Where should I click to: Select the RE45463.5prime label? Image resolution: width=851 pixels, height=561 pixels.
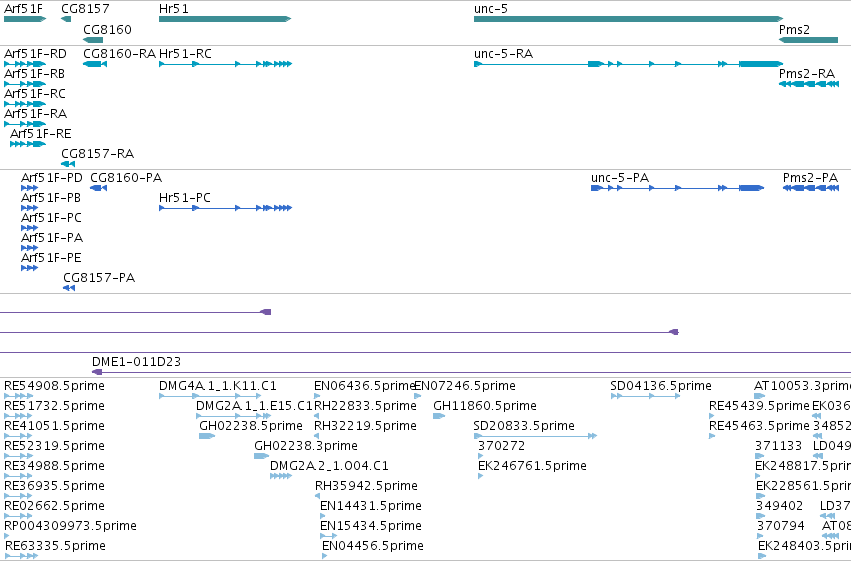click(759, 426)
